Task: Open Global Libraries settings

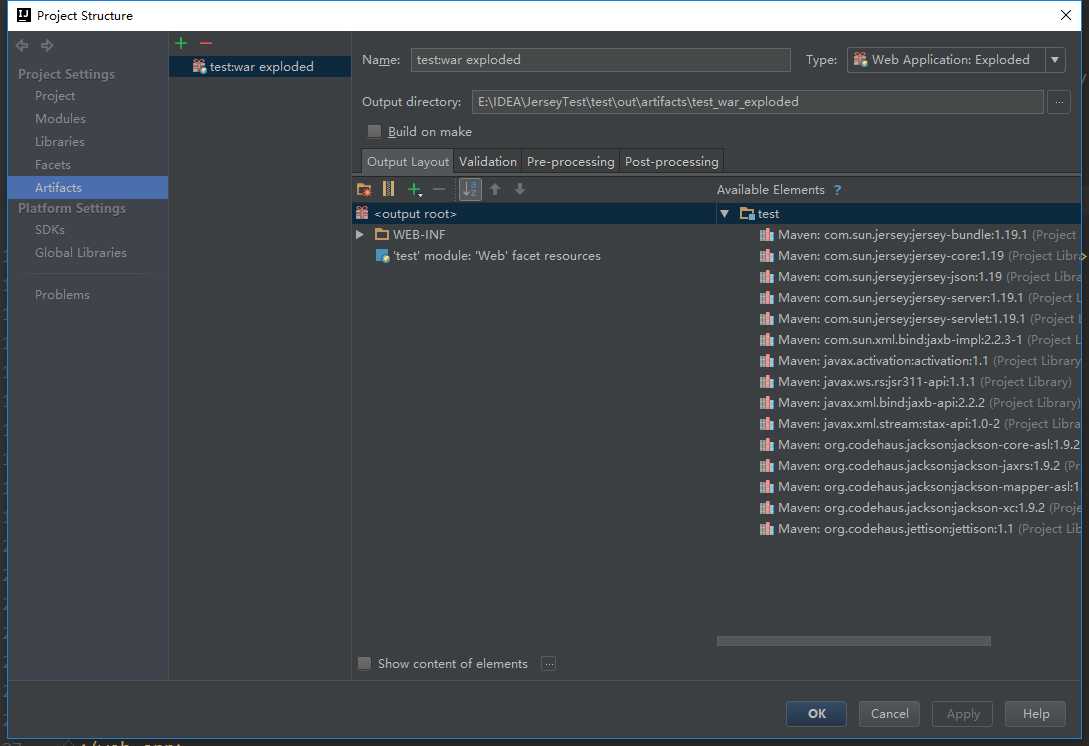Action: coord(81,253)
